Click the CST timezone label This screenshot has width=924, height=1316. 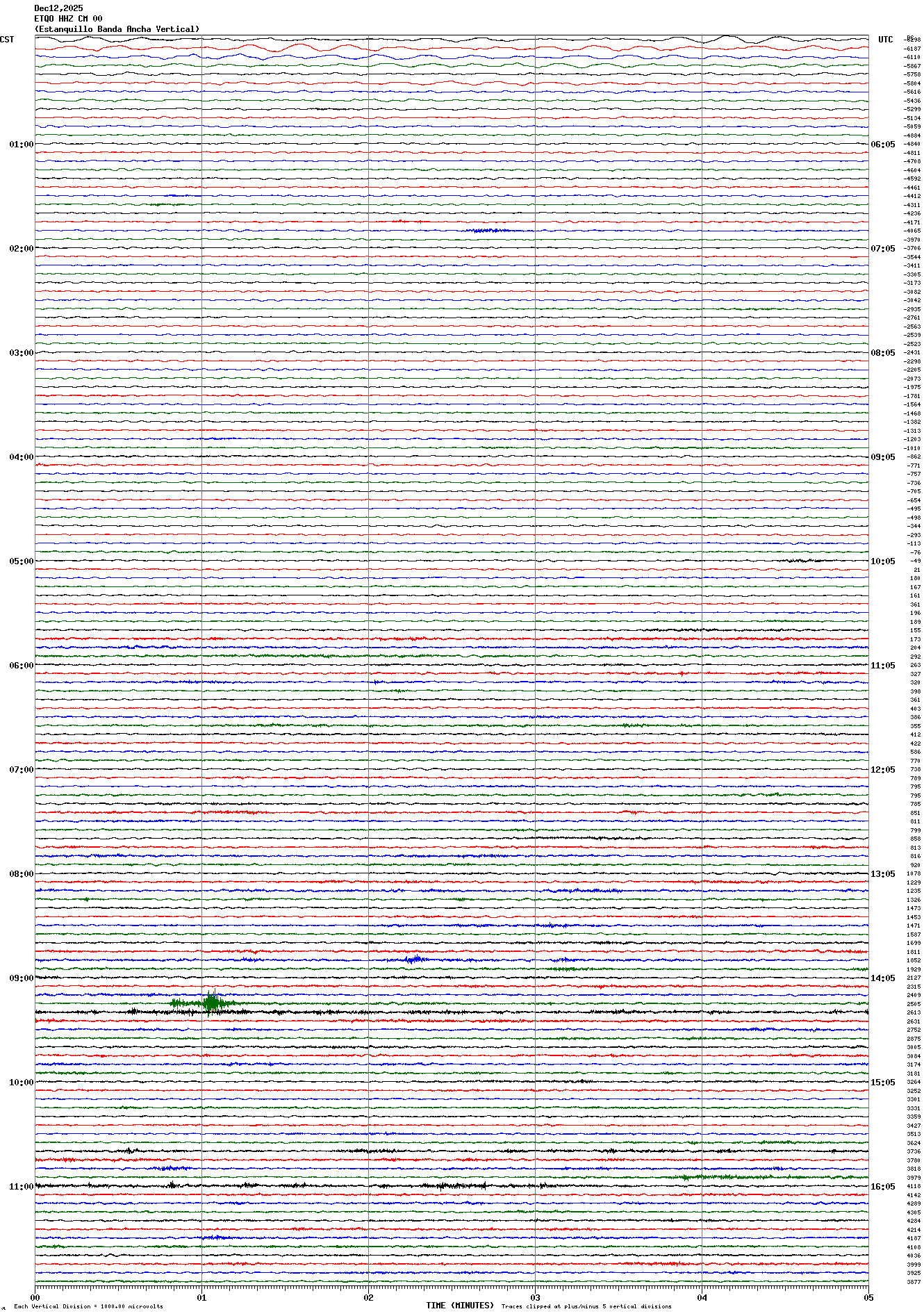click(x=7, y=40)
